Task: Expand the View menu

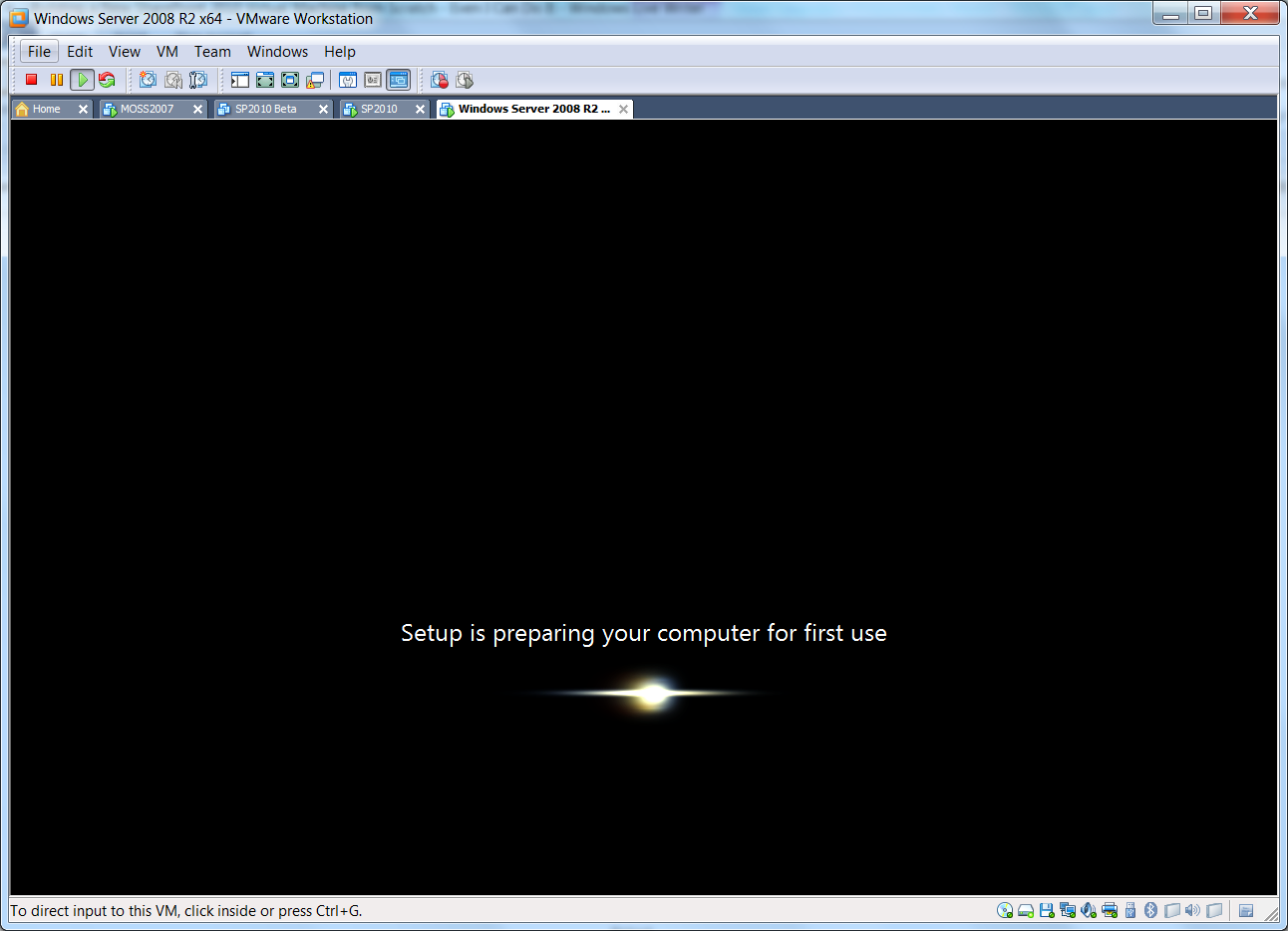Action: 125,52
